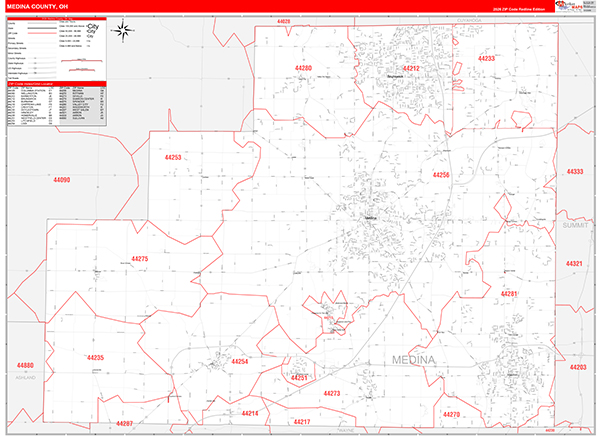Click the large MEDINA county name label

[x=414, y=360]
